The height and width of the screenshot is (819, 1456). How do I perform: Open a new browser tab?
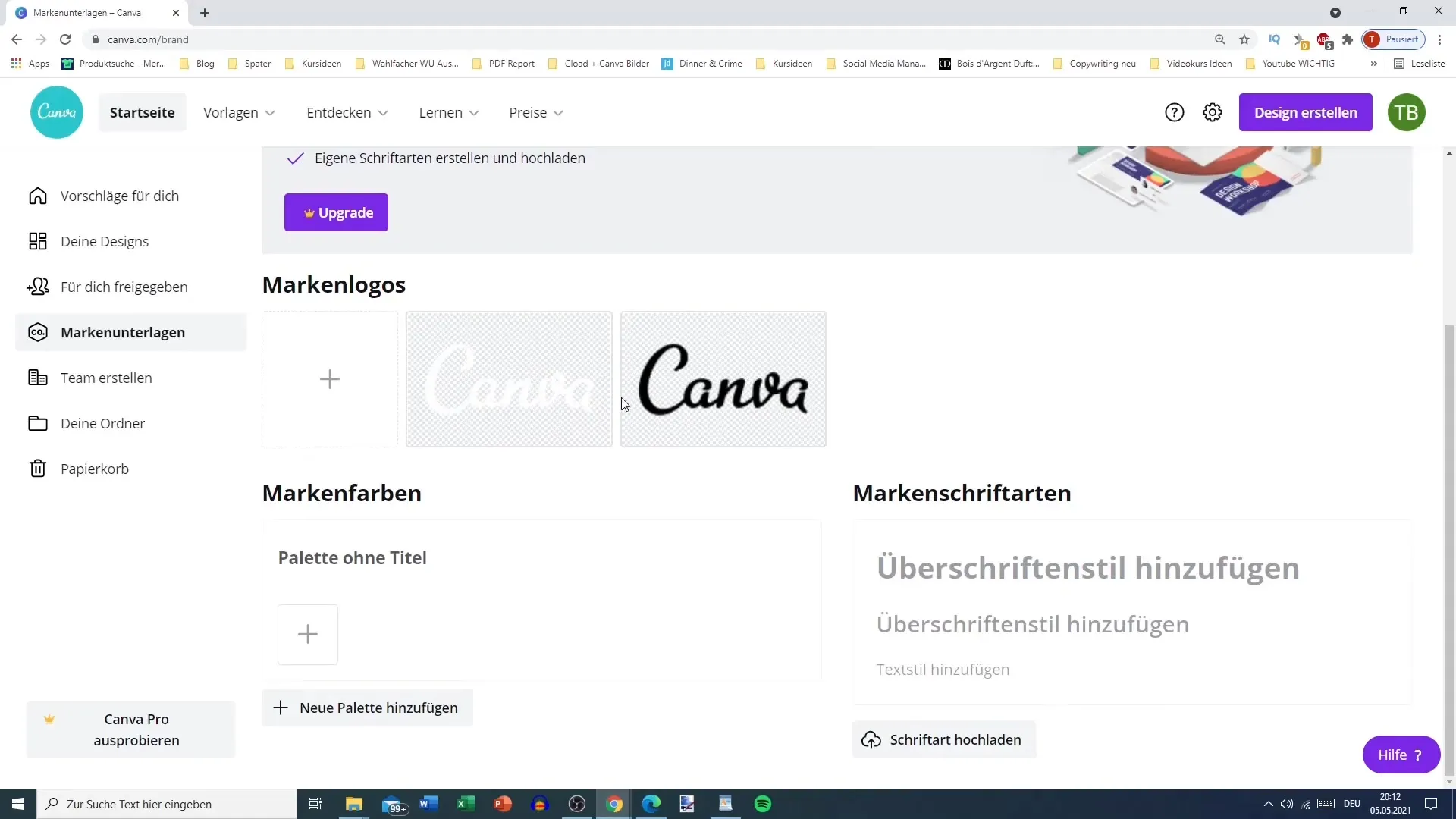(x=205, y=13)
